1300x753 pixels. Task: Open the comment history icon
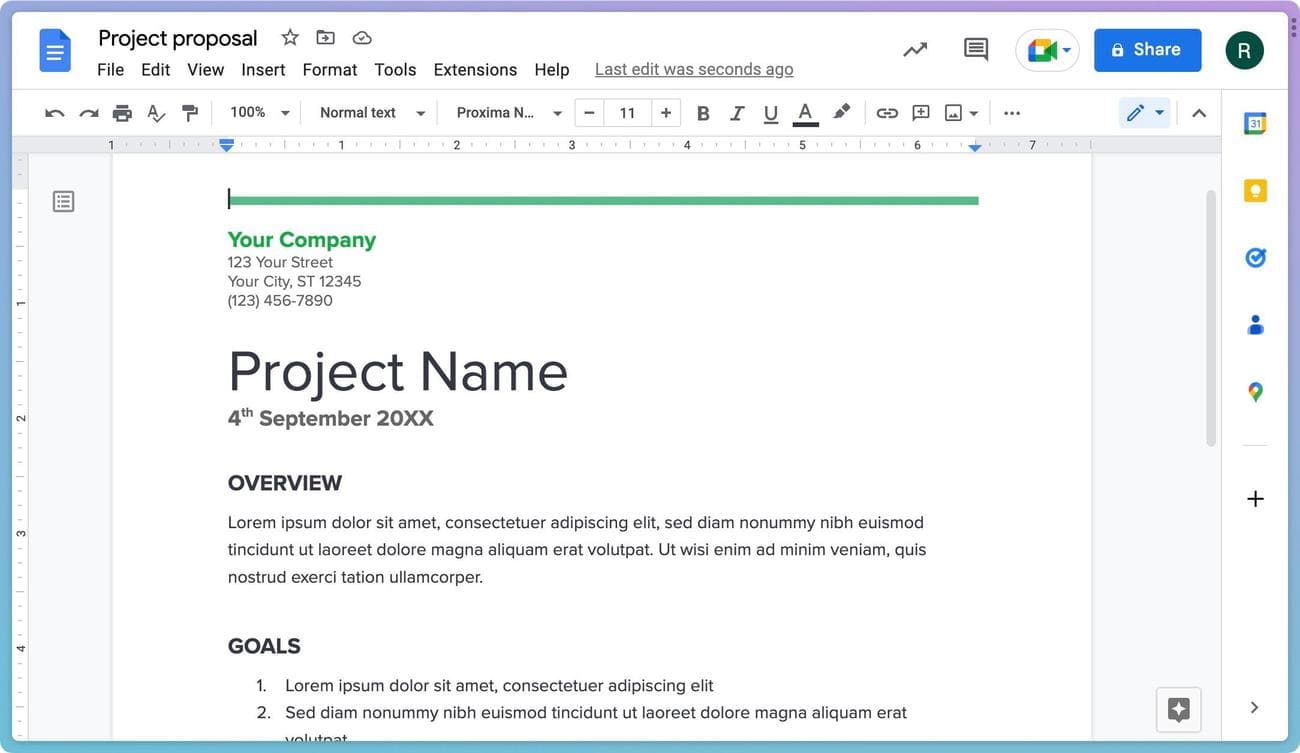975,49
